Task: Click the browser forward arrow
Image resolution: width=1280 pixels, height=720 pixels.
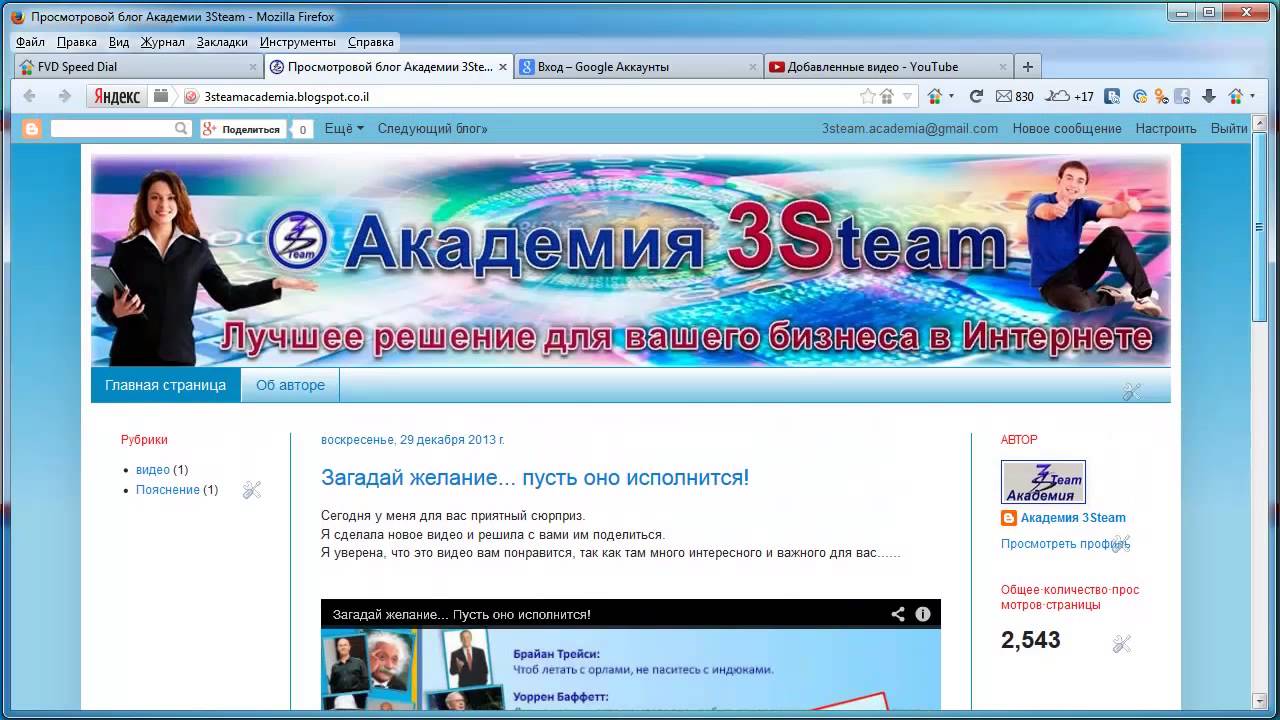Action: pyautogui.click(x=65, y=96)
